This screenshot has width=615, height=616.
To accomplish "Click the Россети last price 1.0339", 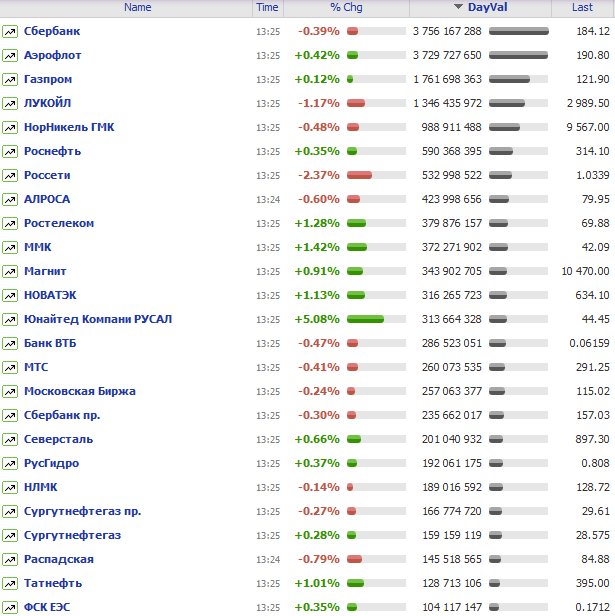I will [x=589, y=175].
